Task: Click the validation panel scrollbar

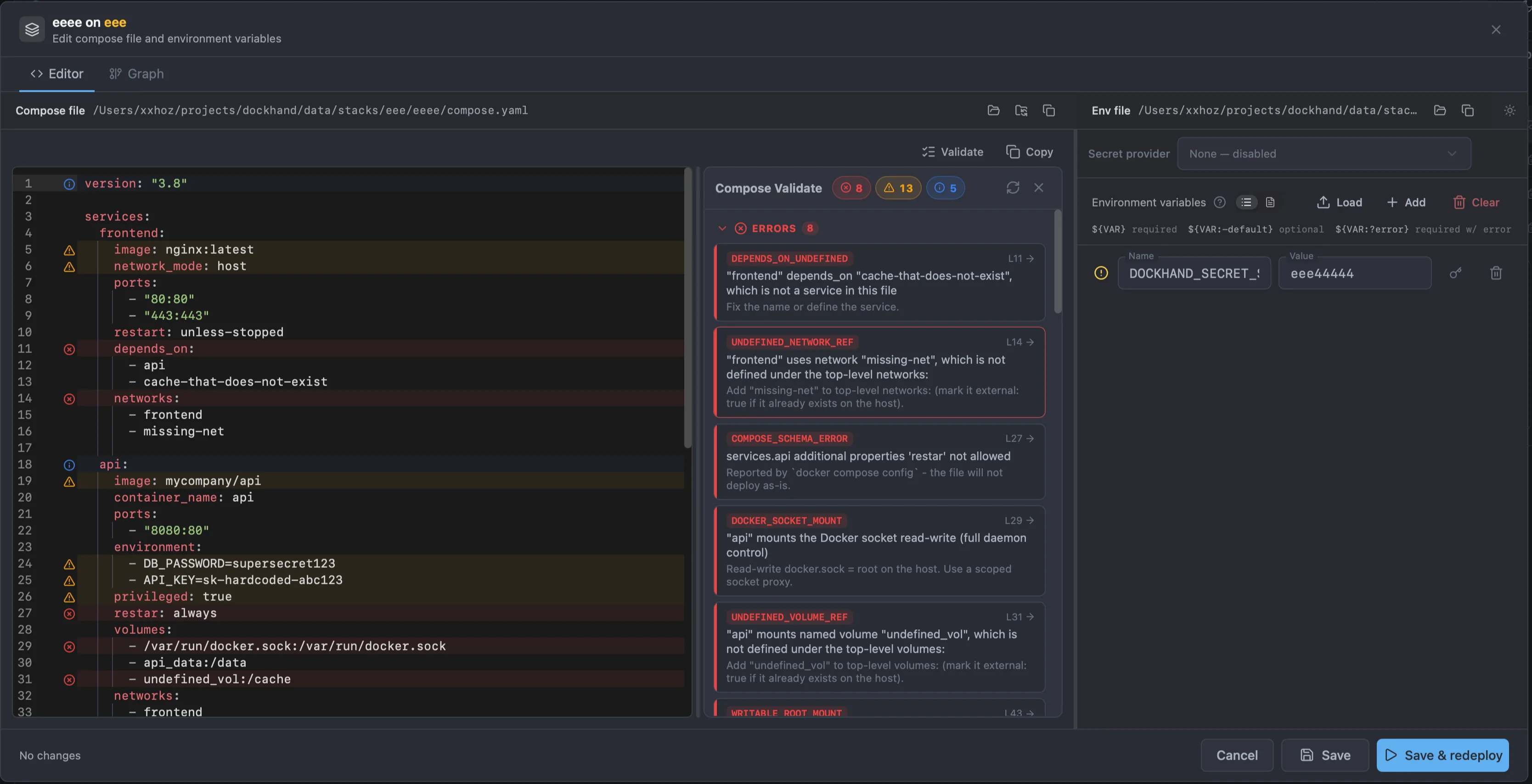Action: coord(1058,262)
